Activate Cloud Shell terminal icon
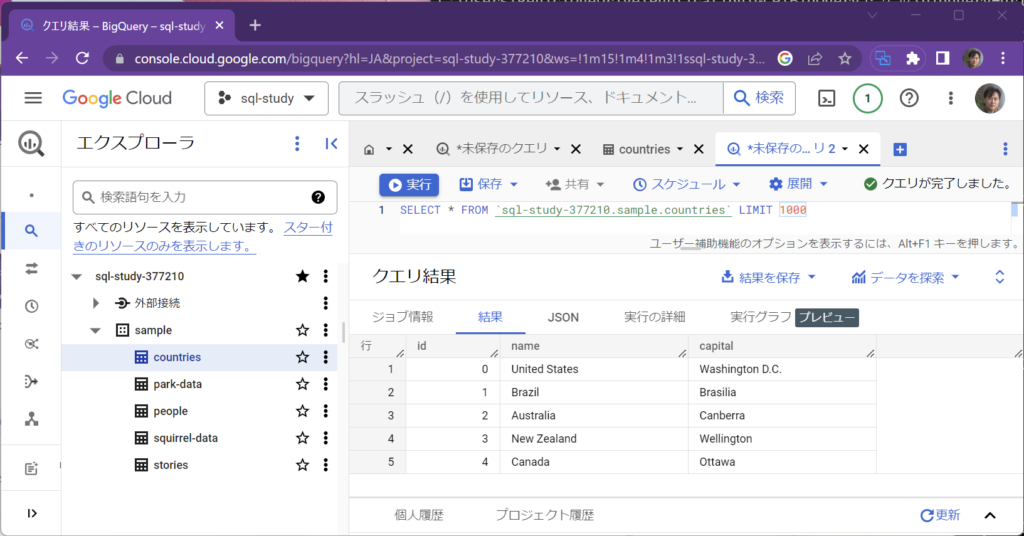Viewport: 1024px width, 536px height. [x=827, y=99]
